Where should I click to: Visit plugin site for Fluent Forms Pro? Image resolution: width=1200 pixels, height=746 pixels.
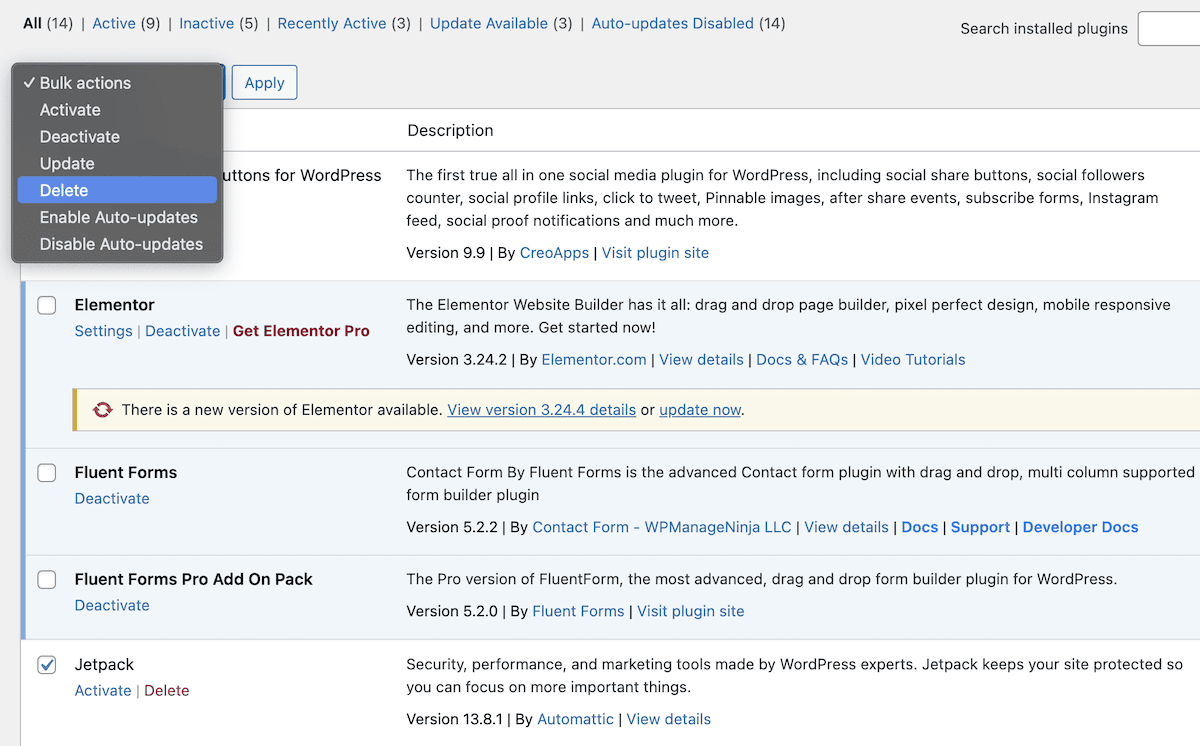(690, 611)
